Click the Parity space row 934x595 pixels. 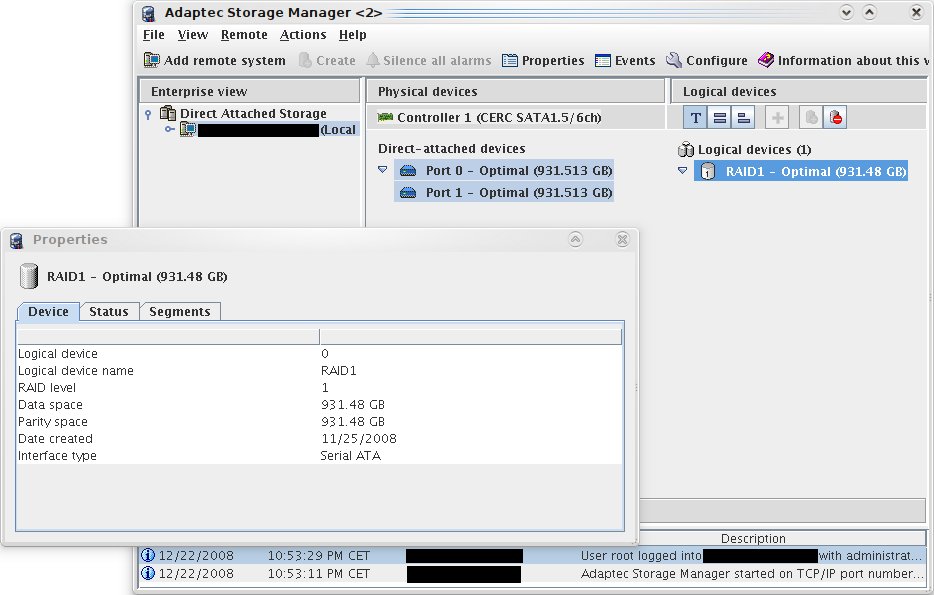tap(319, 422)
